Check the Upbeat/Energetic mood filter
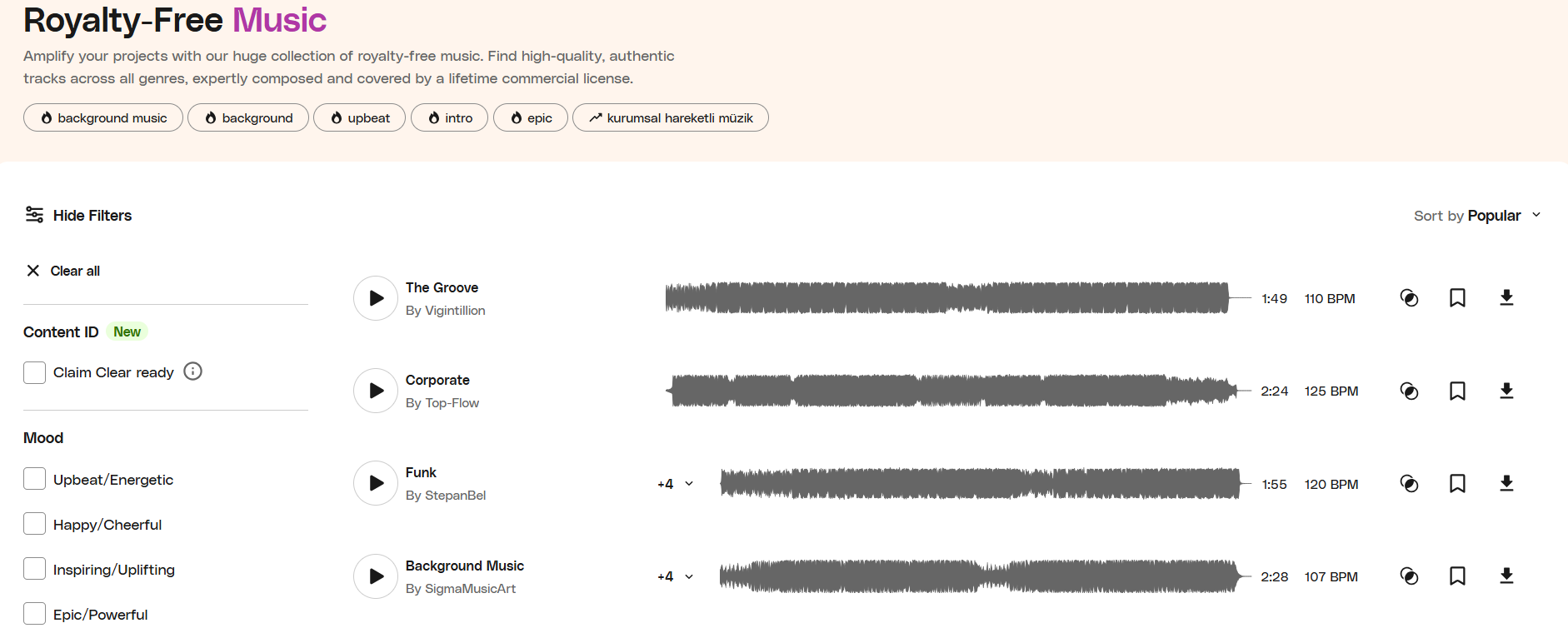Image resolution: width=1568 pixels, height=638 pixels. (x=34, y=478)
